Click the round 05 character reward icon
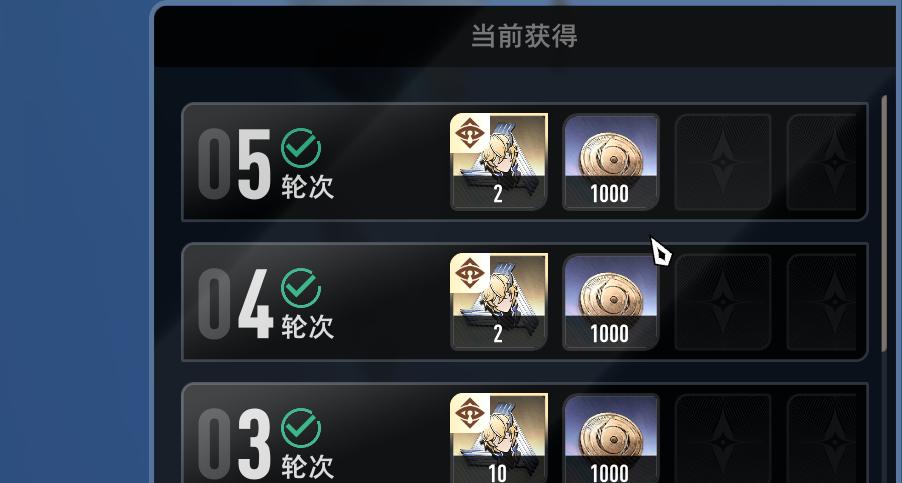 [x=499, y=162]
